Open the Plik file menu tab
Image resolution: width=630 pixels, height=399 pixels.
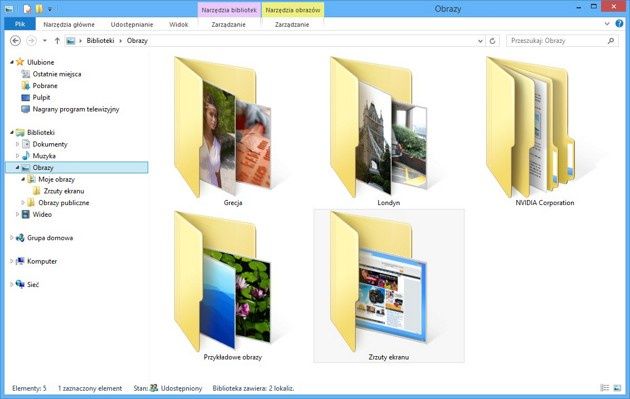point(20,24)
